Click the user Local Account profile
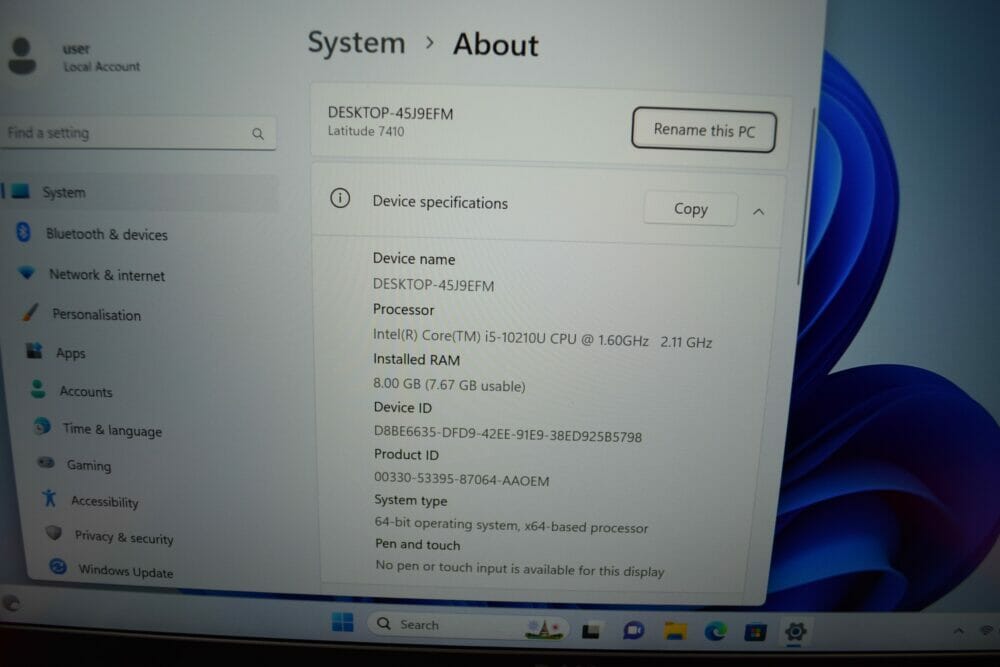 [x=75, y=57]
